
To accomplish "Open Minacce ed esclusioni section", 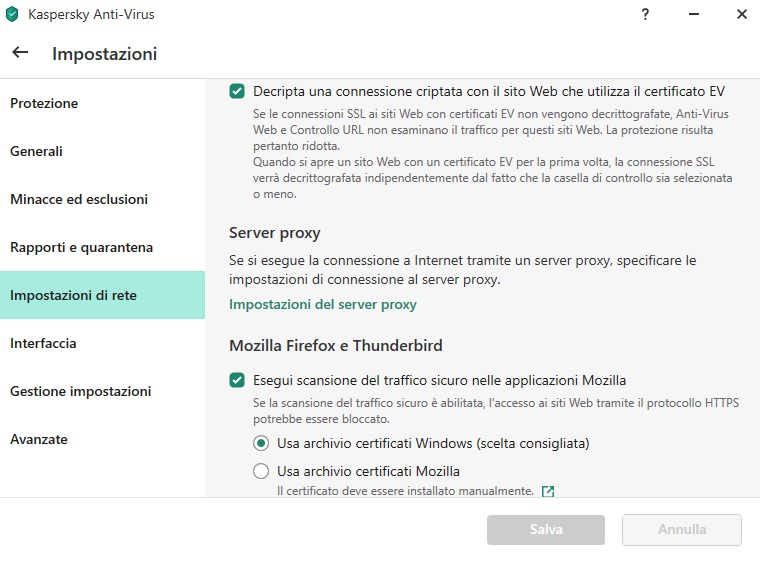I will pos(102,199).
